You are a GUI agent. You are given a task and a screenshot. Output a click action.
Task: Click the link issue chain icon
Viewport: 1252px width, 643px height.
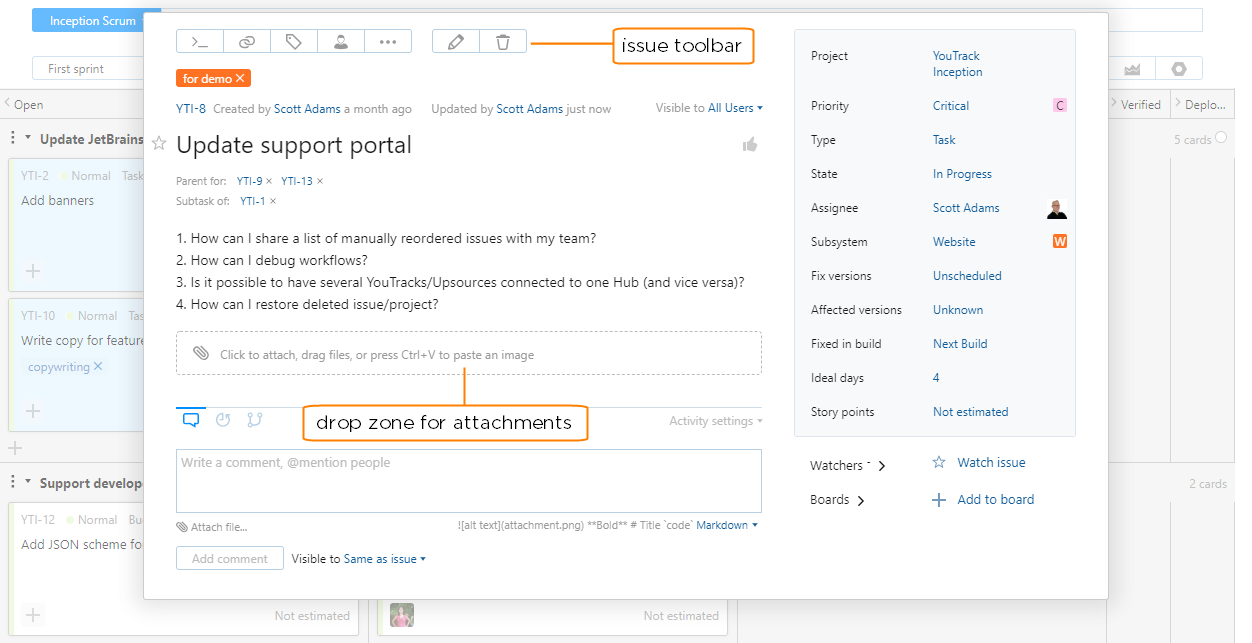point(247,41)
